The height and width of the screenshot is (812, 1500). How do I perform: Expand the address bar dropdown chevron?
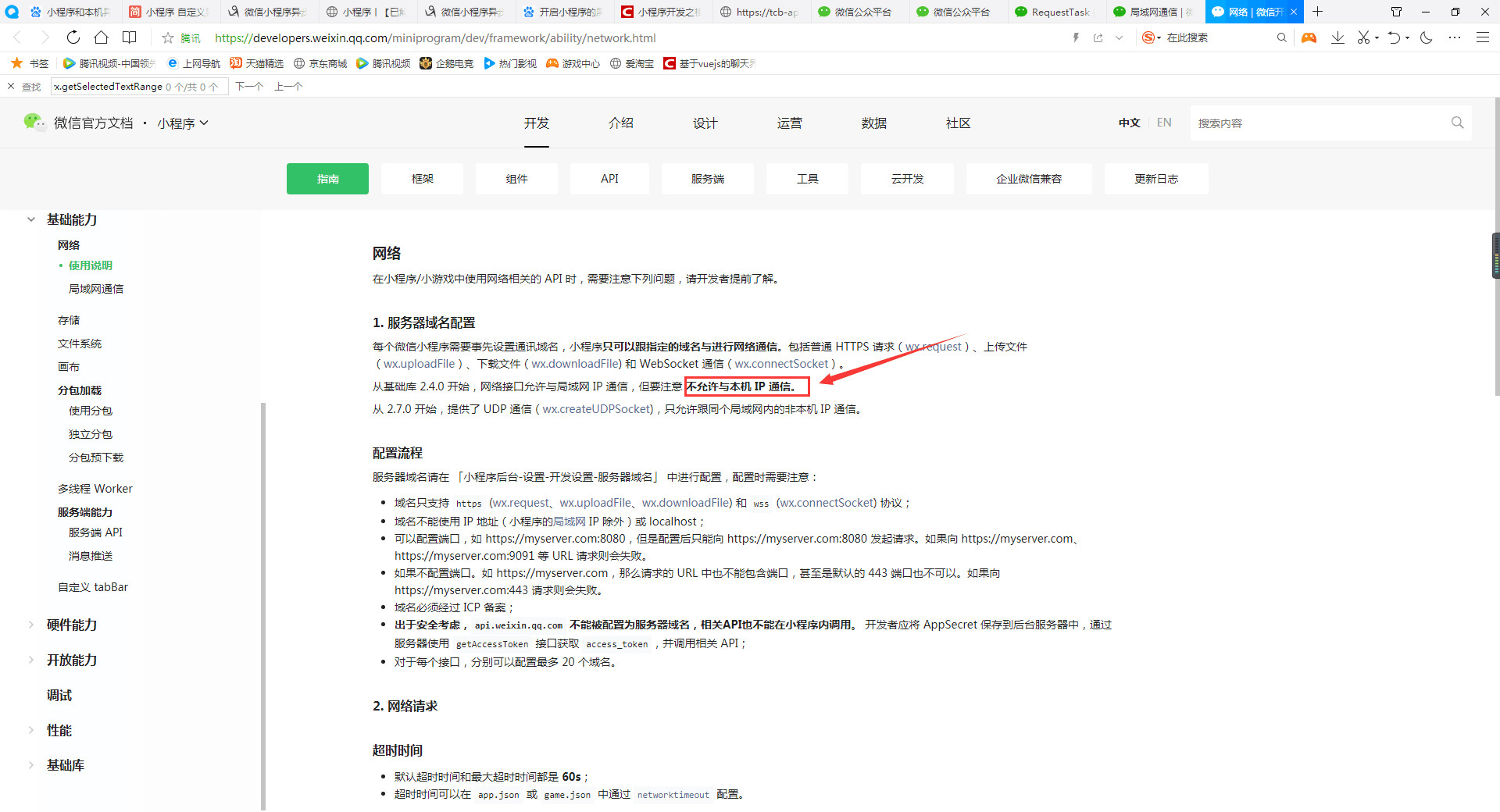(1119, 37)
